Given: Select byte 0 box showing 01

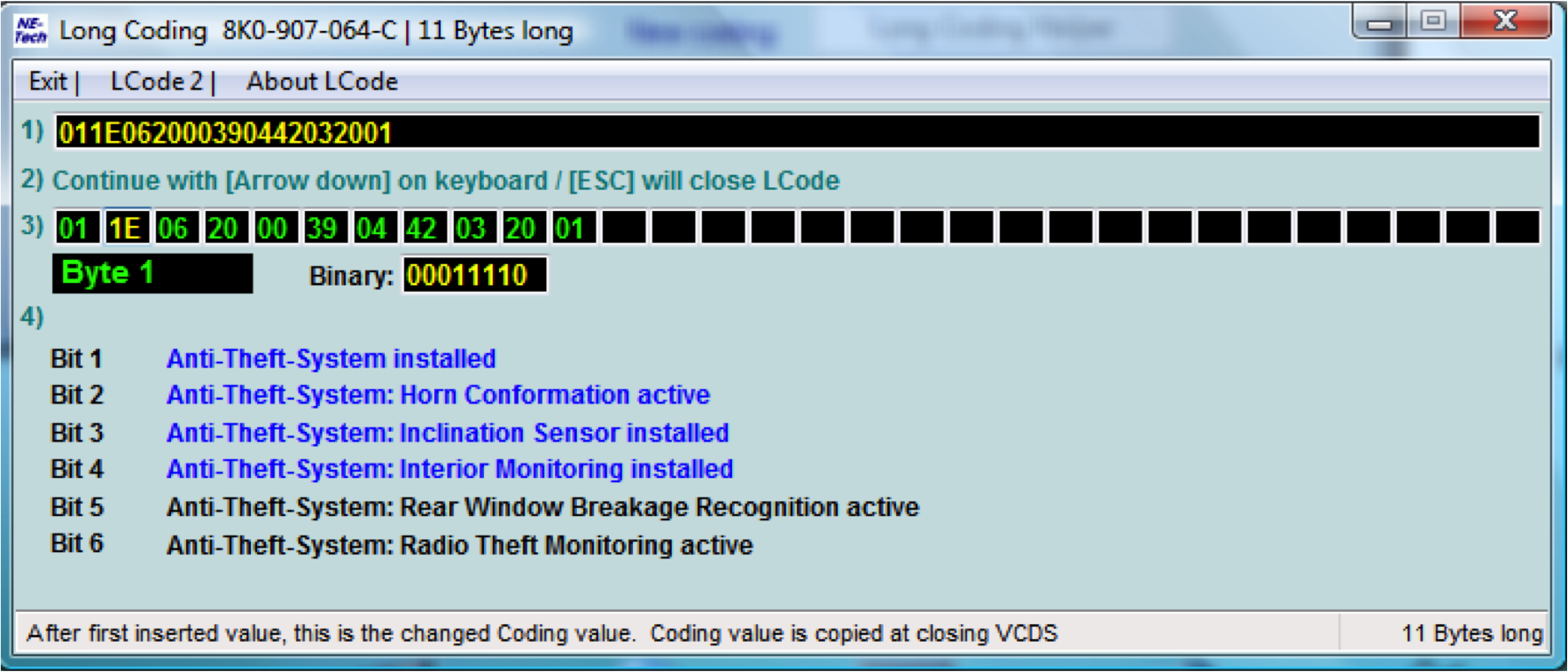Looking at the screenshot, I should (x=75, y=228).
